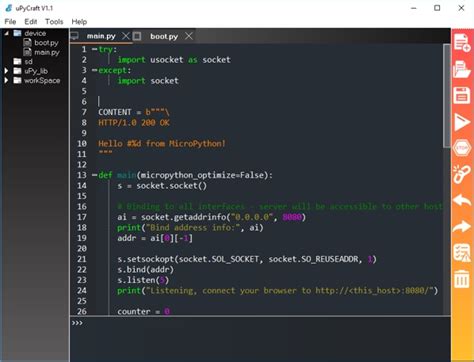Click the editor vertical scrollbar thumb
The image size is (474, 362).
tap(447, 95)
